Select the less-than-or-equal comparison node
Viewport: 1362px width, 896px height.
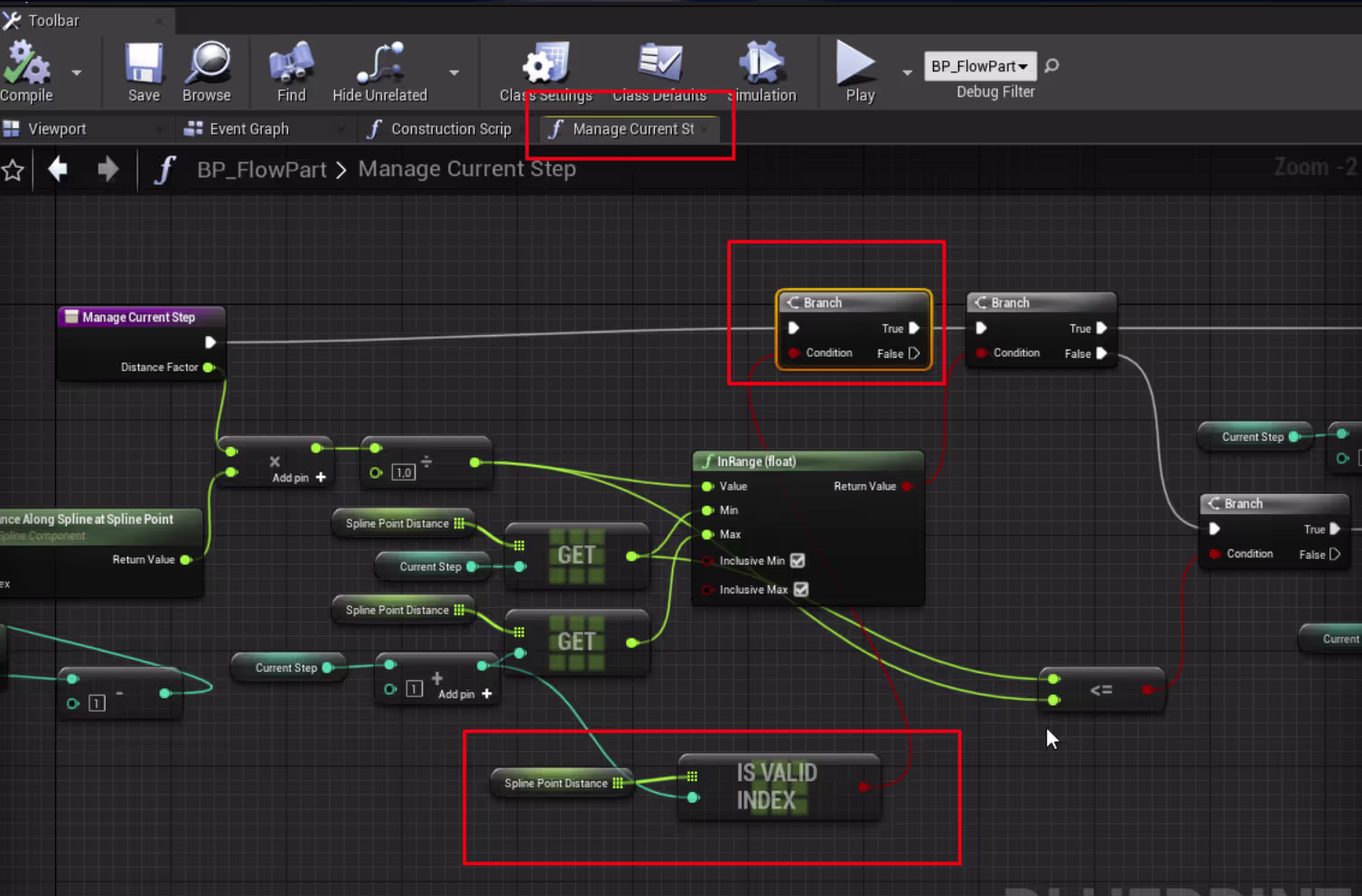click(x=1102, y=690)
